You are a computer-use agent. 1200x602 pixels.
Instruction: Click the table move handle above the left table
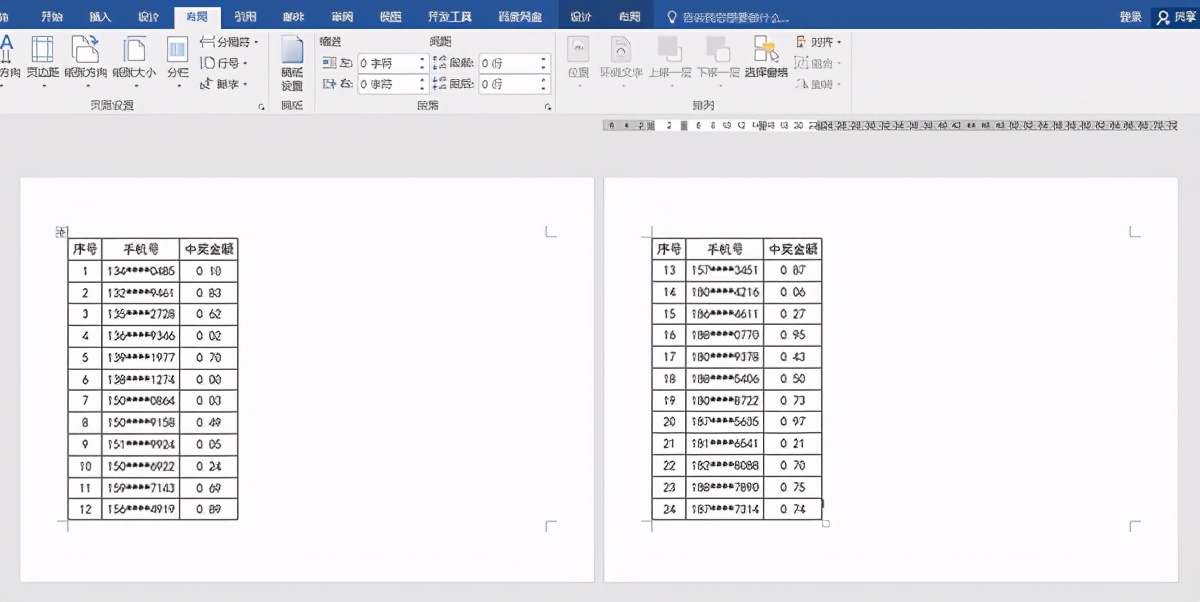click(60, 232)
